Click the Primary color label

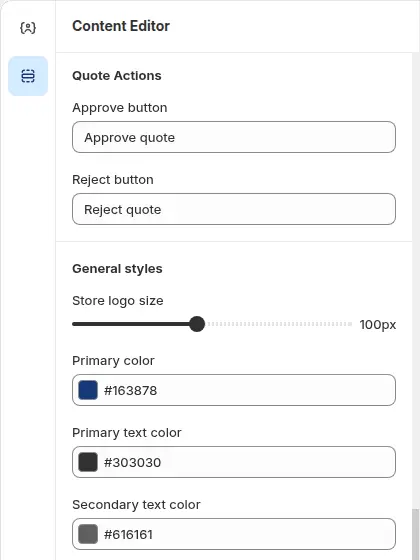[113, 361]
